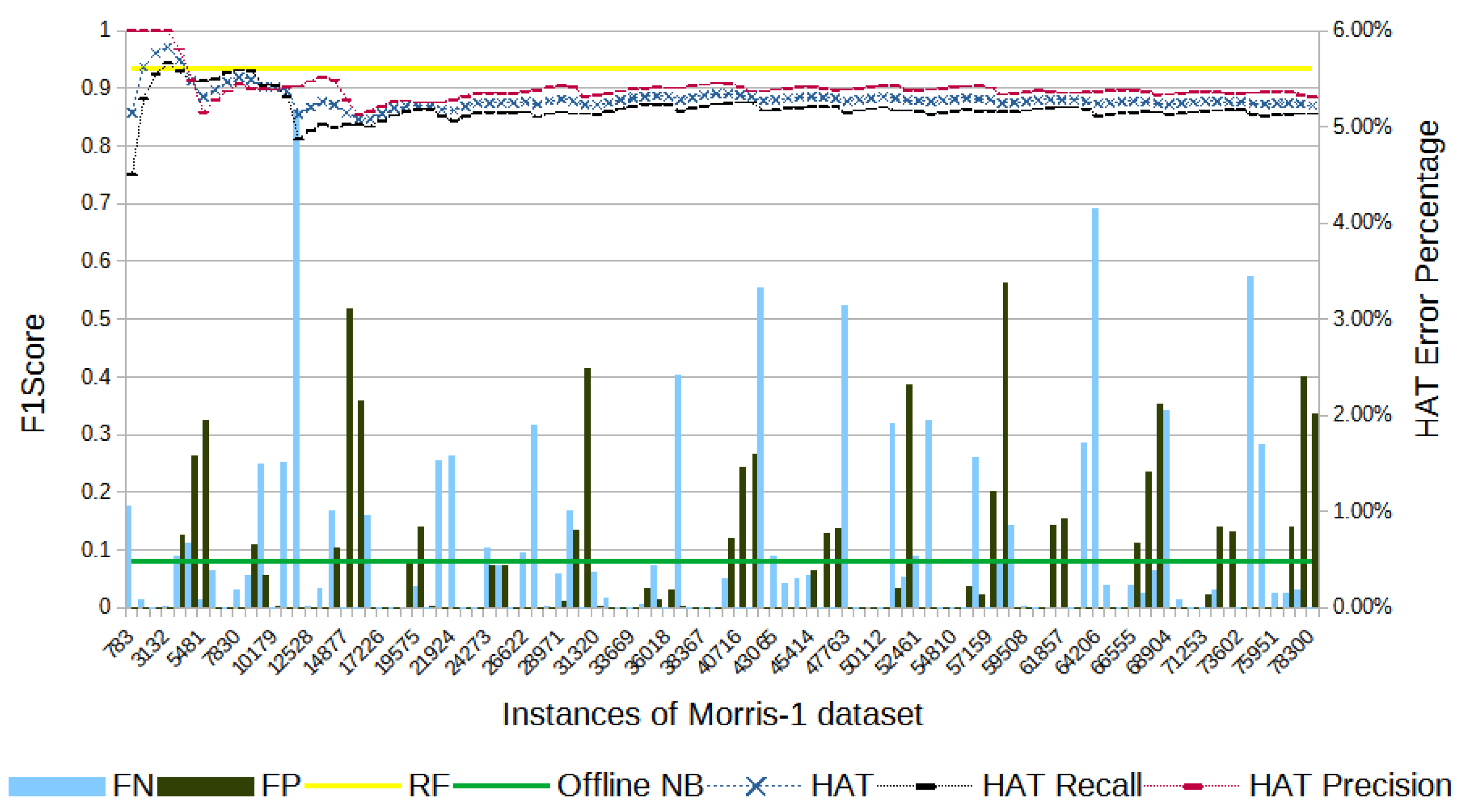Screen dimensions: 1468x812
Task: Click the 'FN' legend label
Action: tap(133, 785)
